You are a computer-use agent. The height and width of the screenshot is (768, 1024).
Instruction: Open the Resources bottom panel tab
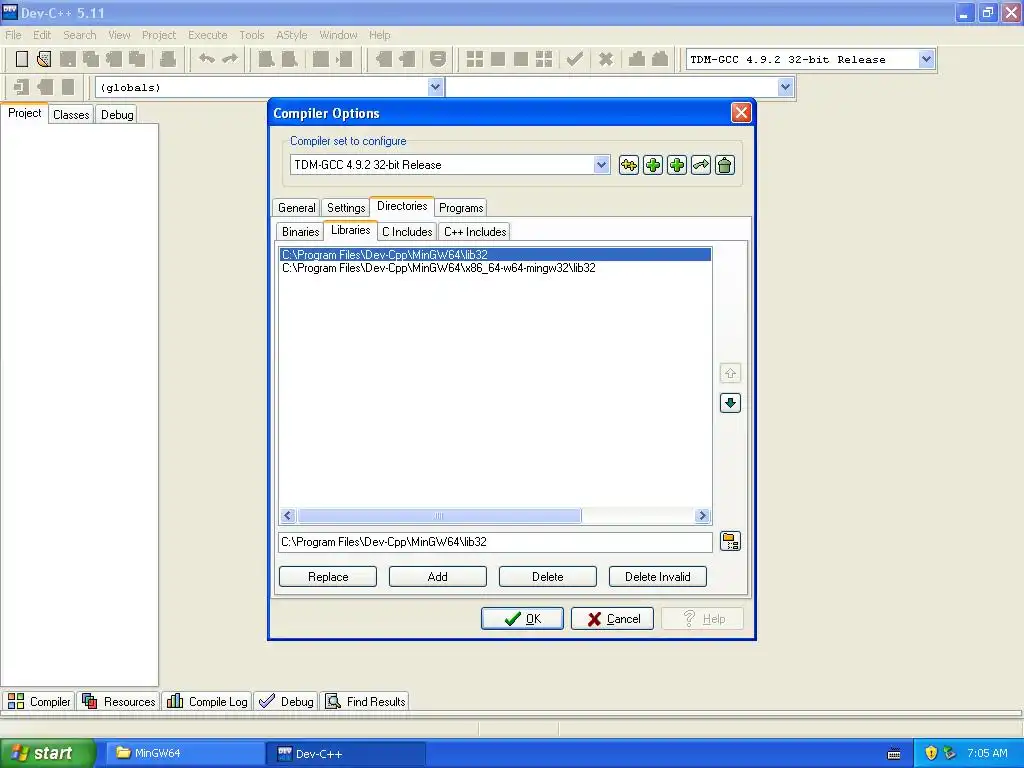pos(119,701)
